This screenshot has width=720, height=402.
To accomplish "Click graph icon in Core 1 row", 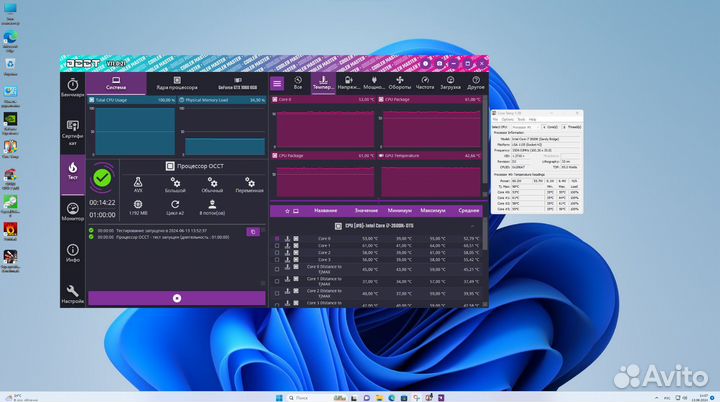I will point(287,246).
